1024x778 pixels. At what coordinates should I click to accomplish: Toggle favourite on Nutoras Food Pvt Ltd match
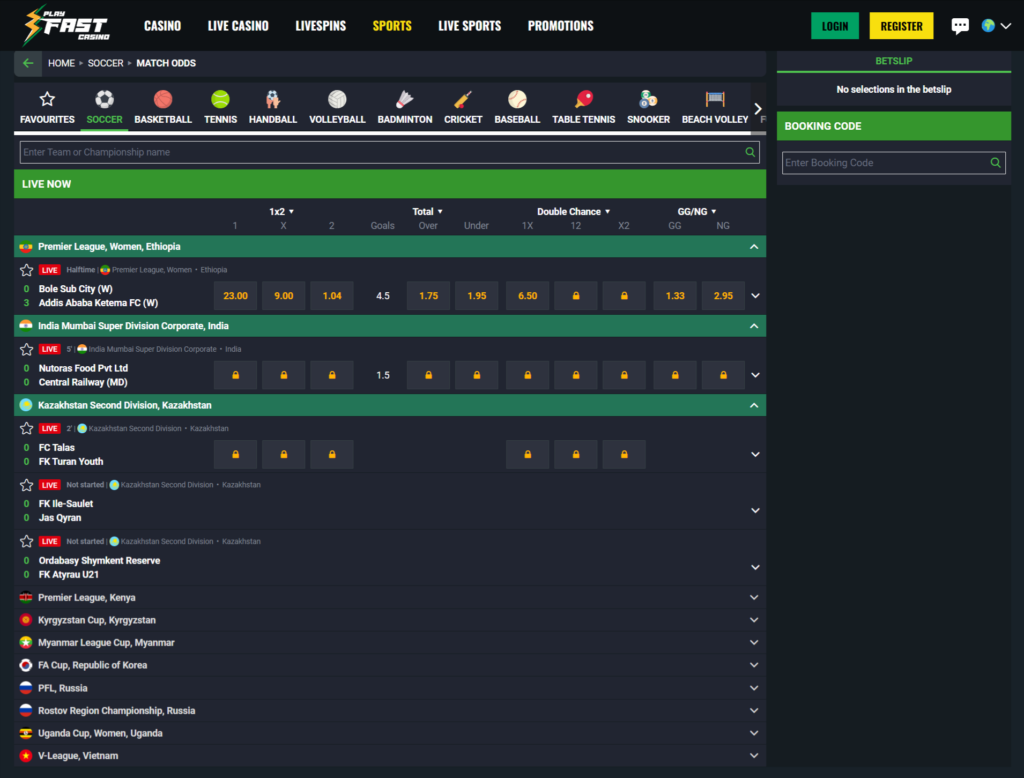27,349
